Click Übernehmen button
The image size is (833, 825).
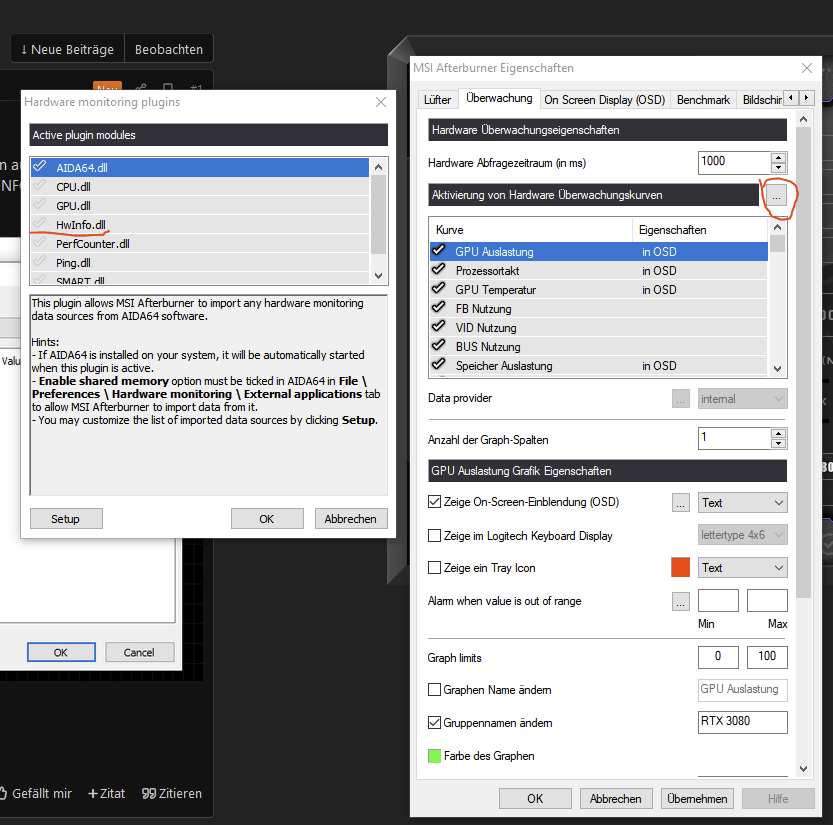(697, 798)
